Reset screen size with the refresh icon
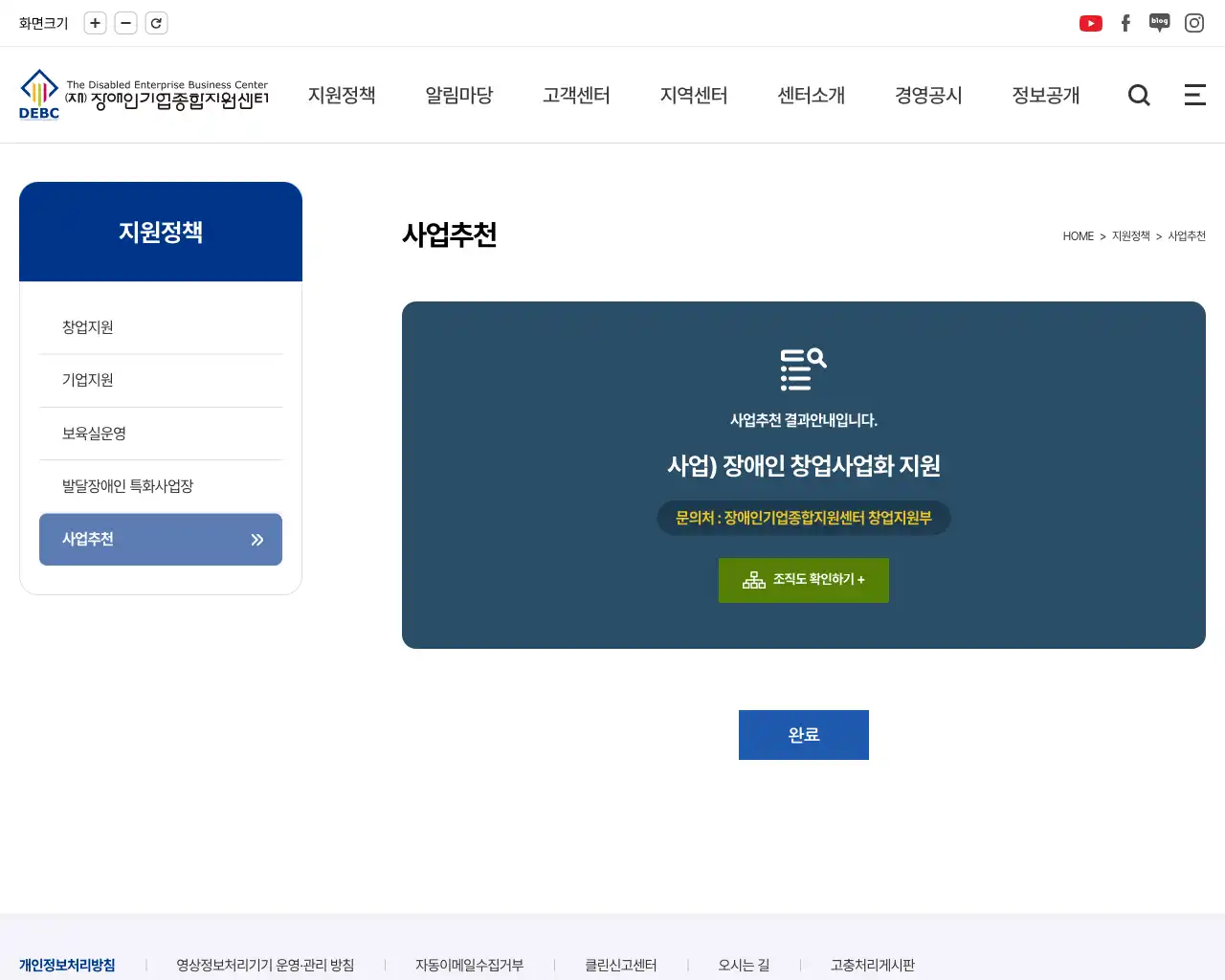The height and width of the screenshot is (980, 1225). coord(156,23)
